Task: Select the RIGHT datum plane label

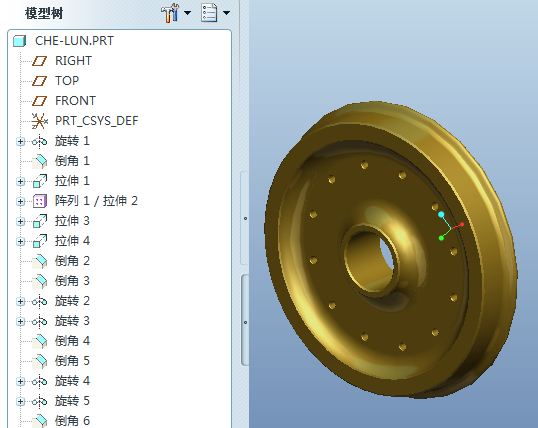Action: click(73, 61)
